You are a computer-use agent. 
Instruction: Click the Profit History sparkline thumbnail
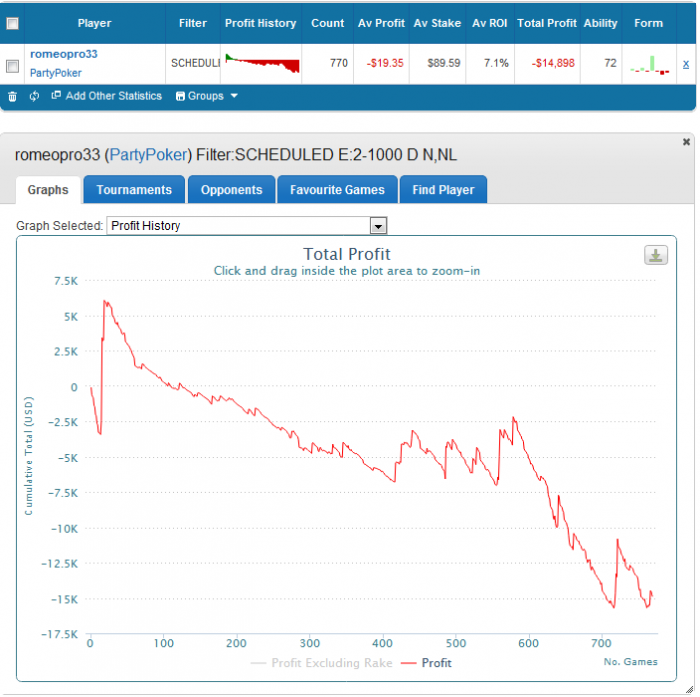click(262, 63)
